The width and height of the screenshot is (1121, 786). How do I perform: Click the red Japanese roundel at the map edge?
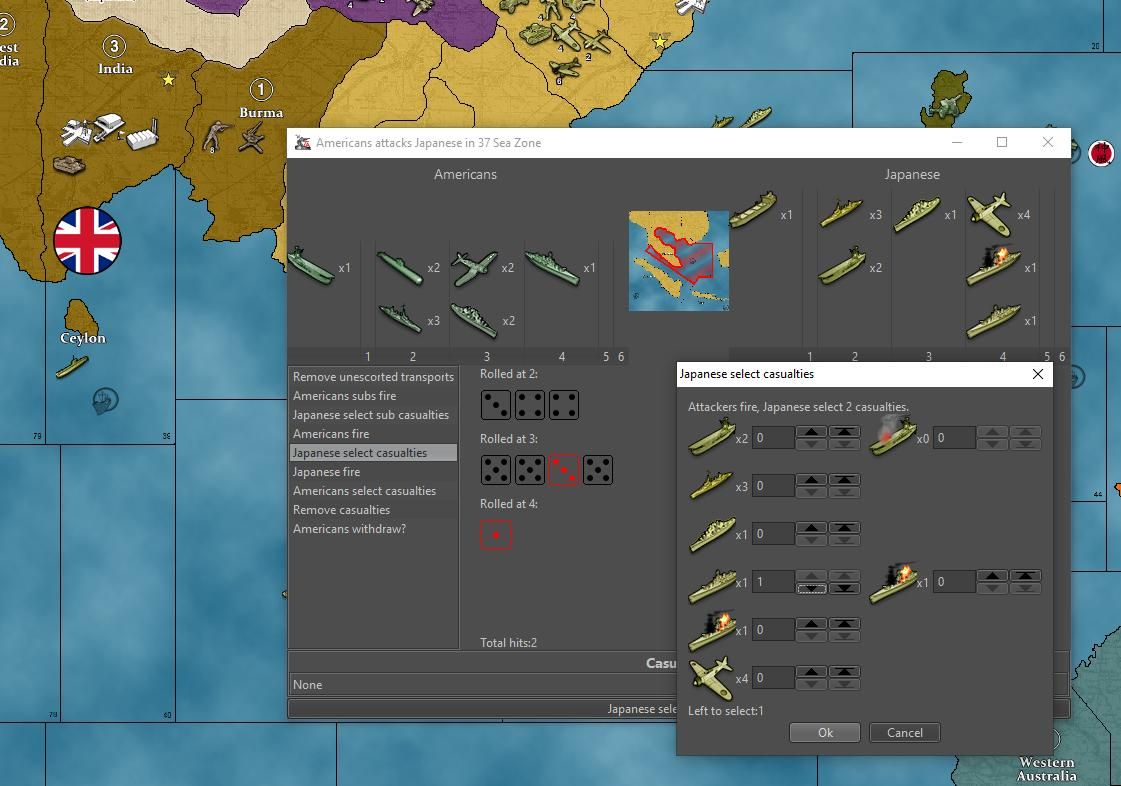[1101, 153]
